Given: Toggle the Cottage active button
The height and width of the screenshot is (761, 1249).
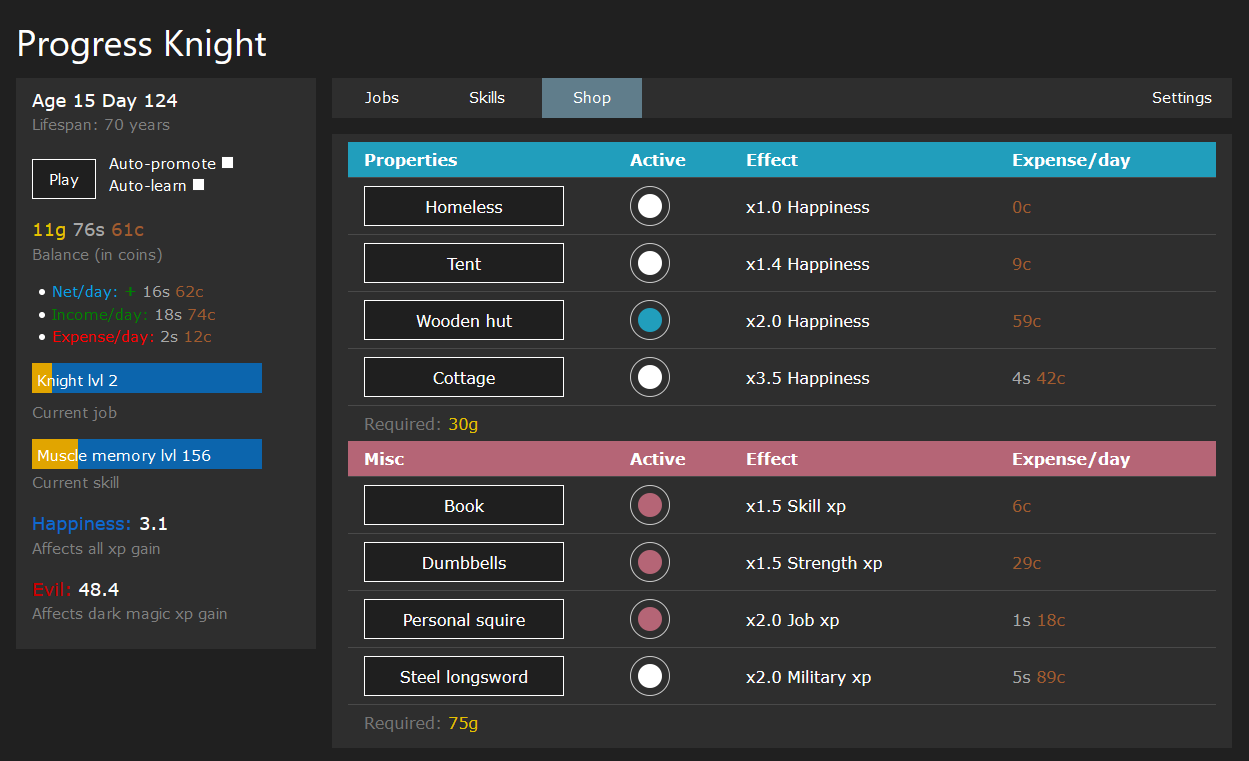Looking at the screenshot, I should tap(649, 377).
